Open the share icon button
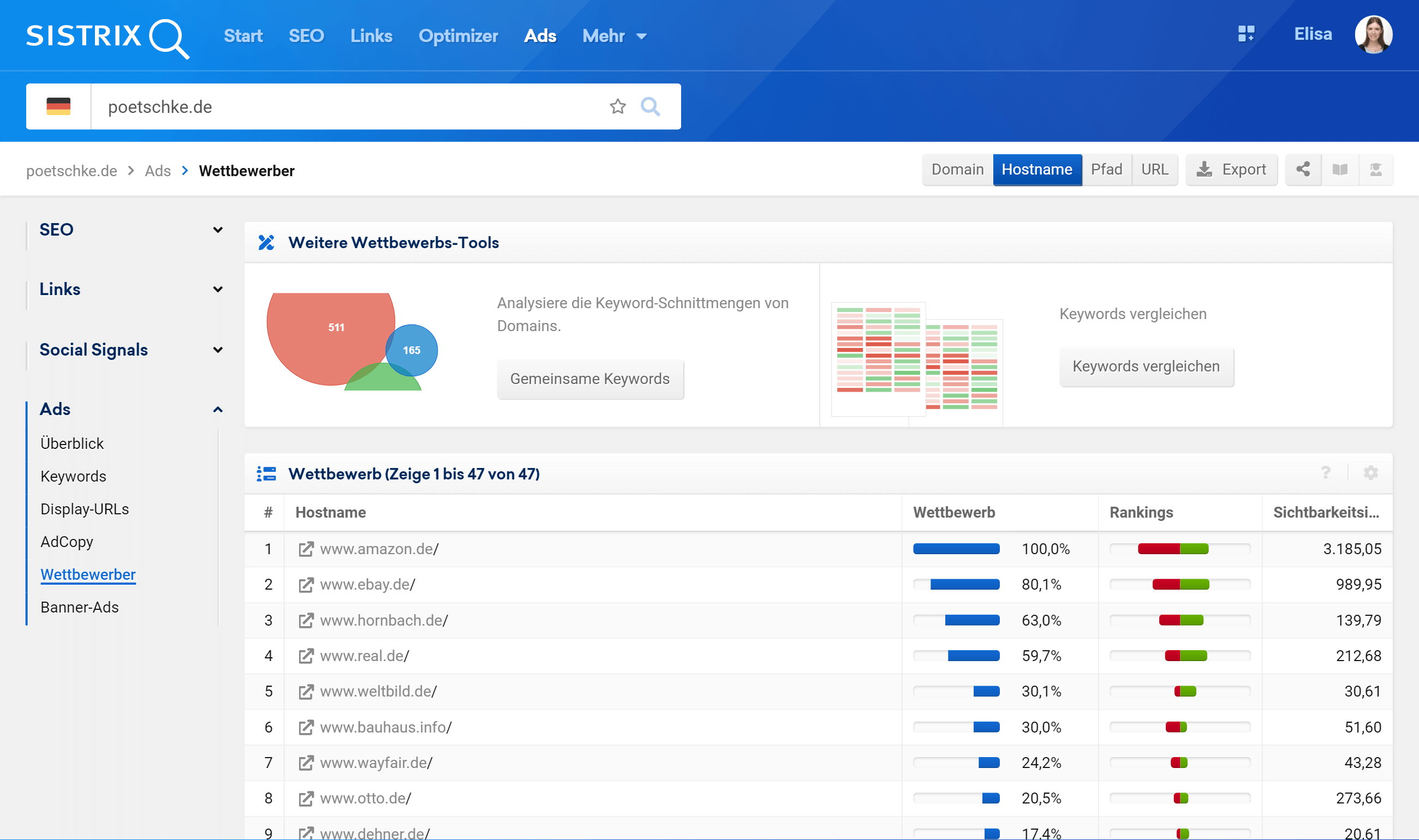 pyautogui.click(x=1303, y=169)
